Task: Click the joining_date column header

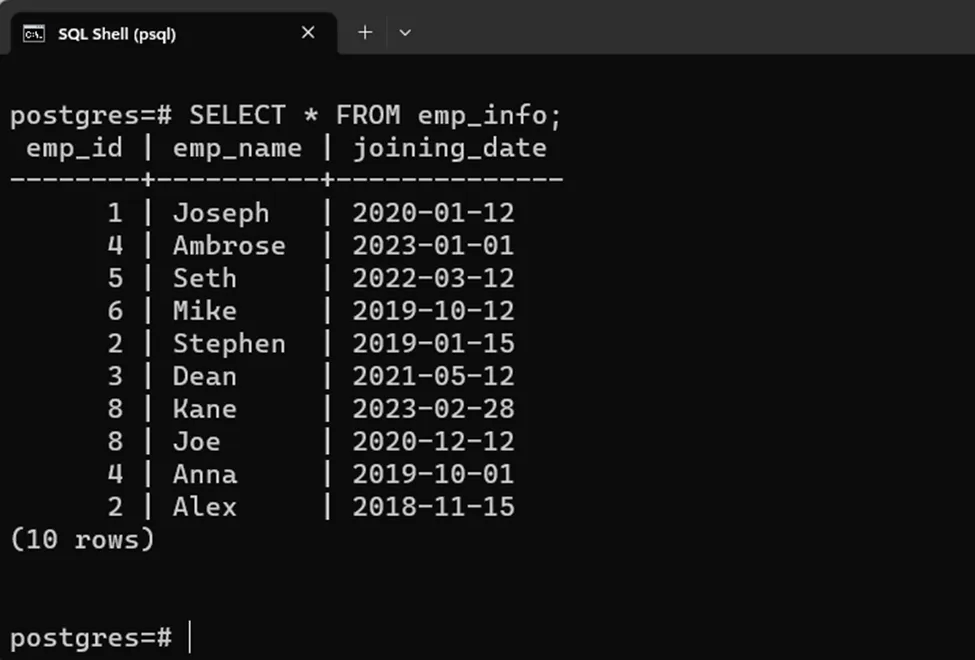Action: click(x=449, y=149)
